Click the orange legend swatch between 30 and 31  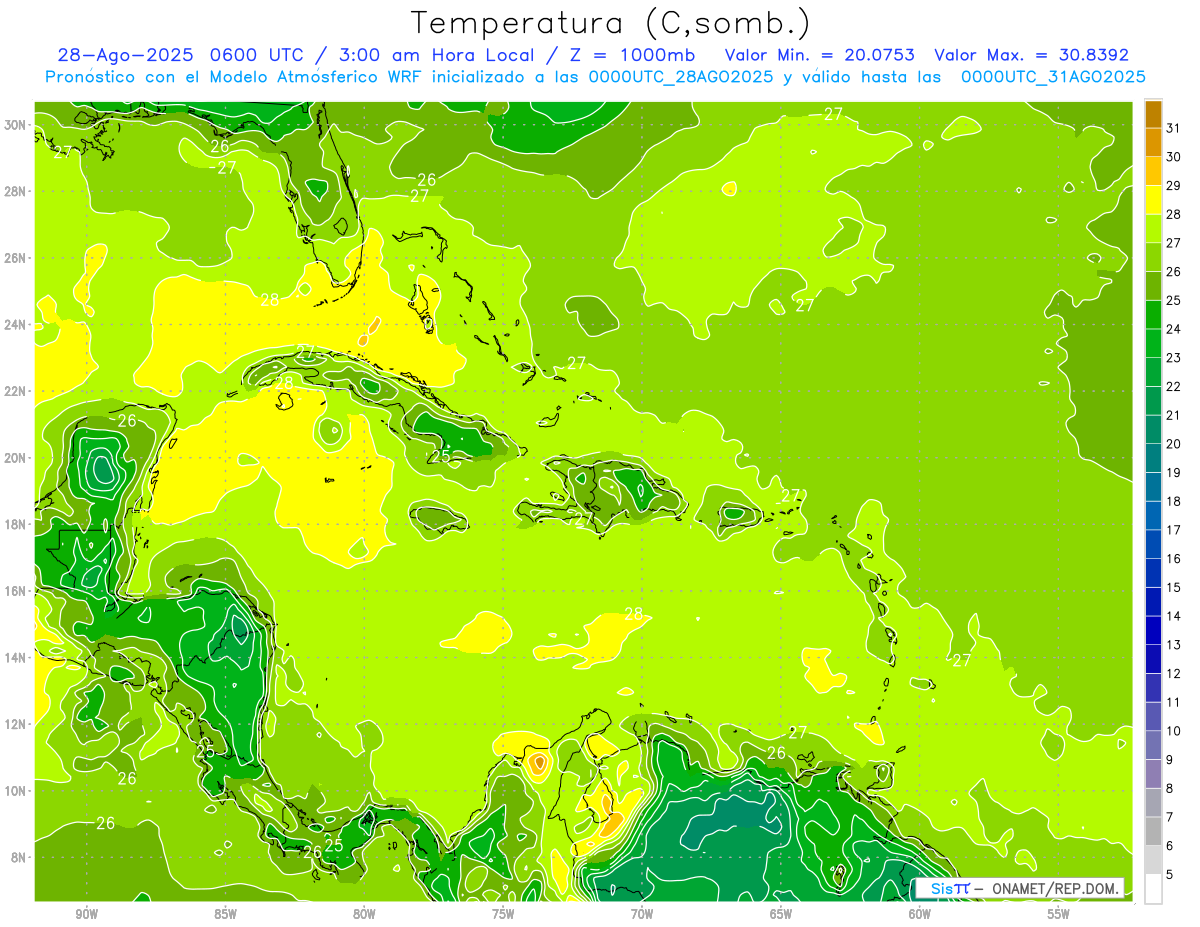pyautogui.click(x=1153, y=142)
